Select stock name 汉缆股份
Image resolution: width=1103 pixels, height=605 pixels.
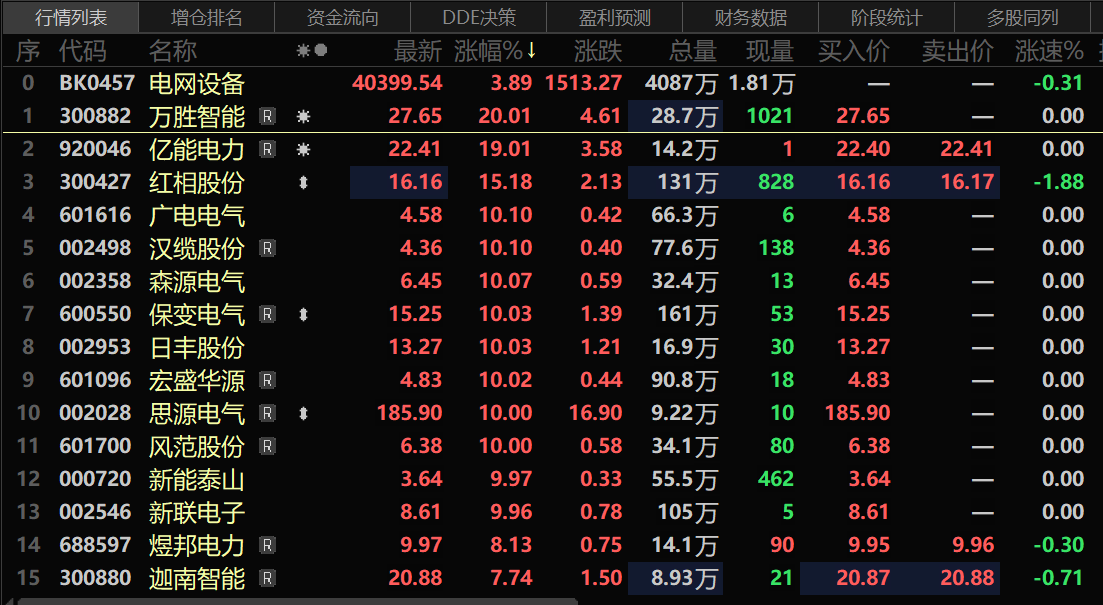coord(197,248)
